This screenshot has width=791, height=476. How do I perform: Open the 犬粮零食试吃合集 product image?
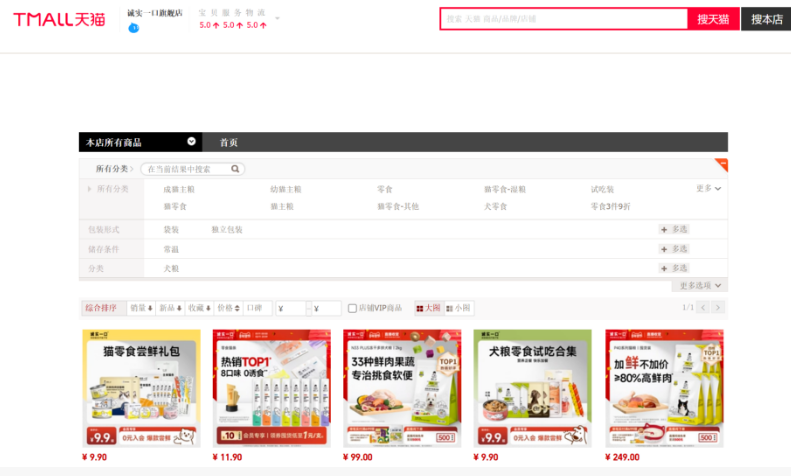[x=533, y=388]
